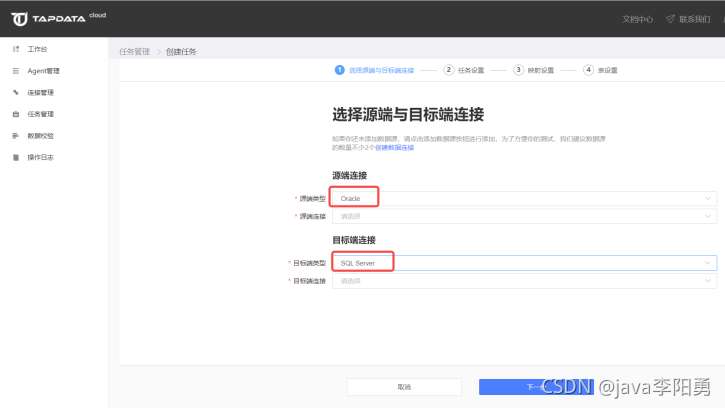Image resolution: width=725 pixels, height=408 pixels.
Task: Click the Agent管理 sidebar icon
Action: click(16, 71)
